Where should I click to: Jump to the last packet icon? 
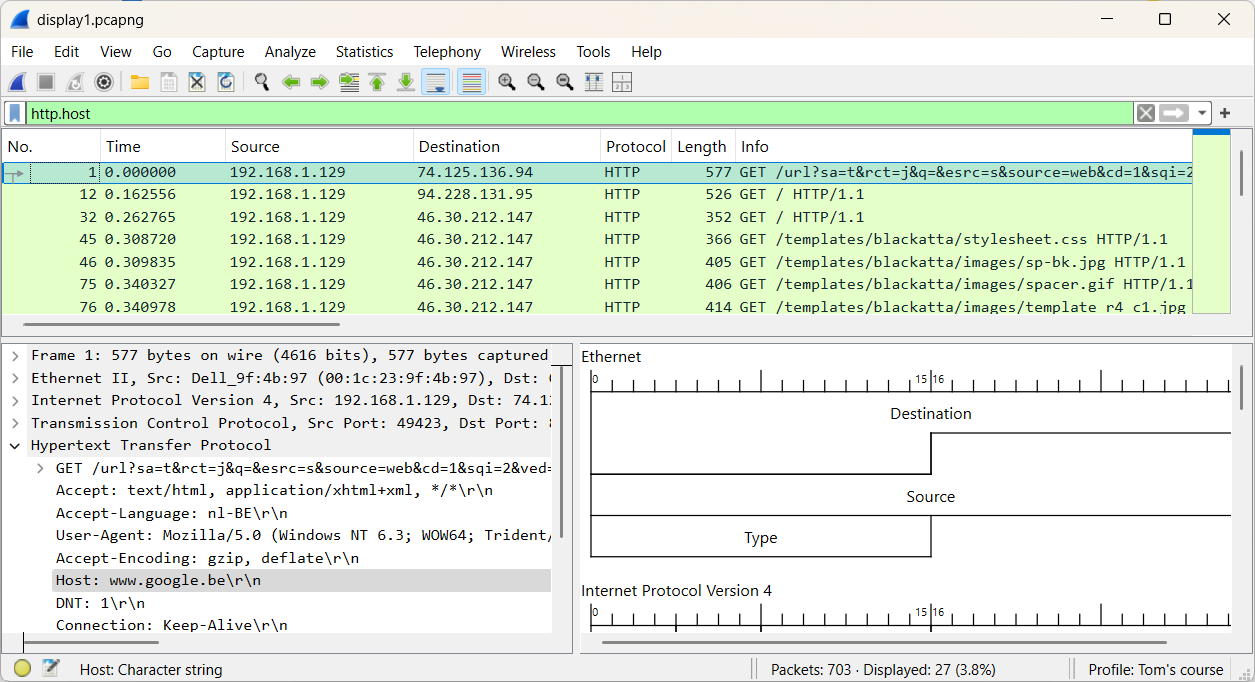click(x=406, y=82)
